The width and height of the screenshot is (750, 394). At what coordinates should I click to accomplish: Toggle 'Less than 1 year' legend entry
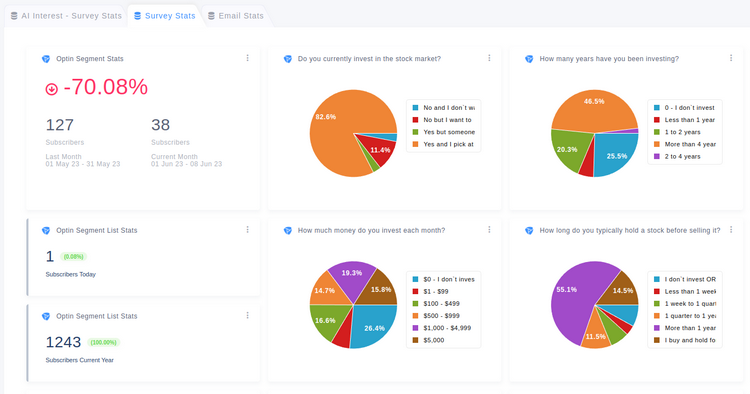[685, 120]
